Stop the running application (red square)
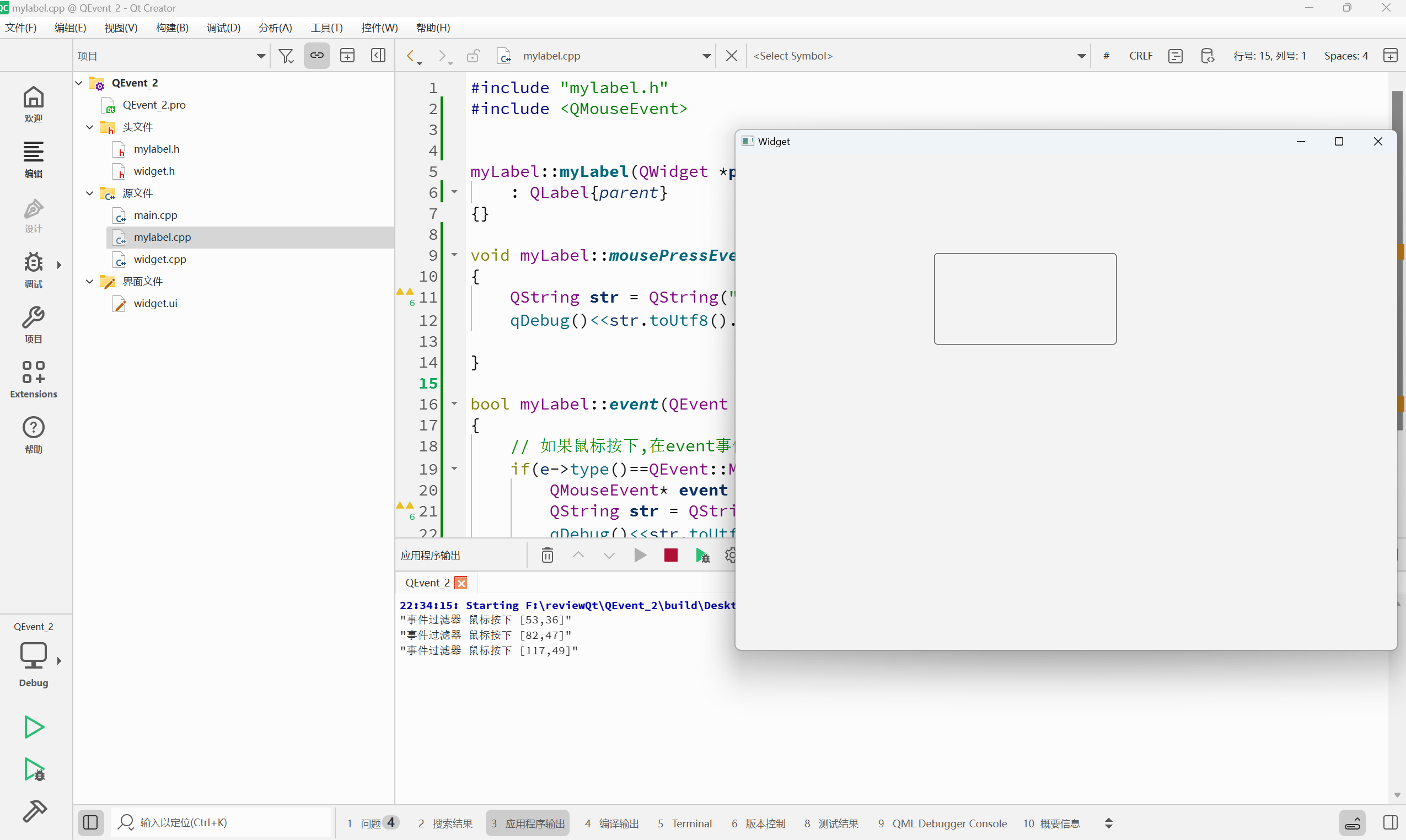This screenshot has width=1406, height=840. [x=670, y=555]
